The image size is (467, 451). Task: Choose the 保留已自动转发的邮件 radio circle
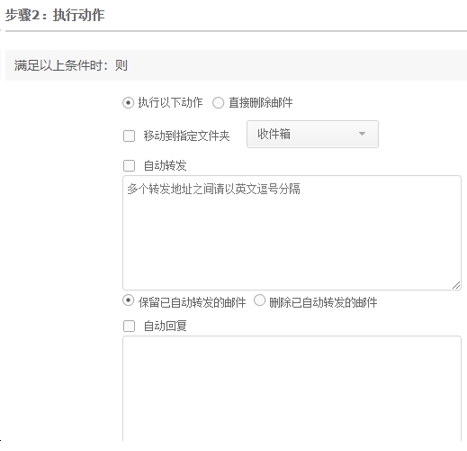128,300
